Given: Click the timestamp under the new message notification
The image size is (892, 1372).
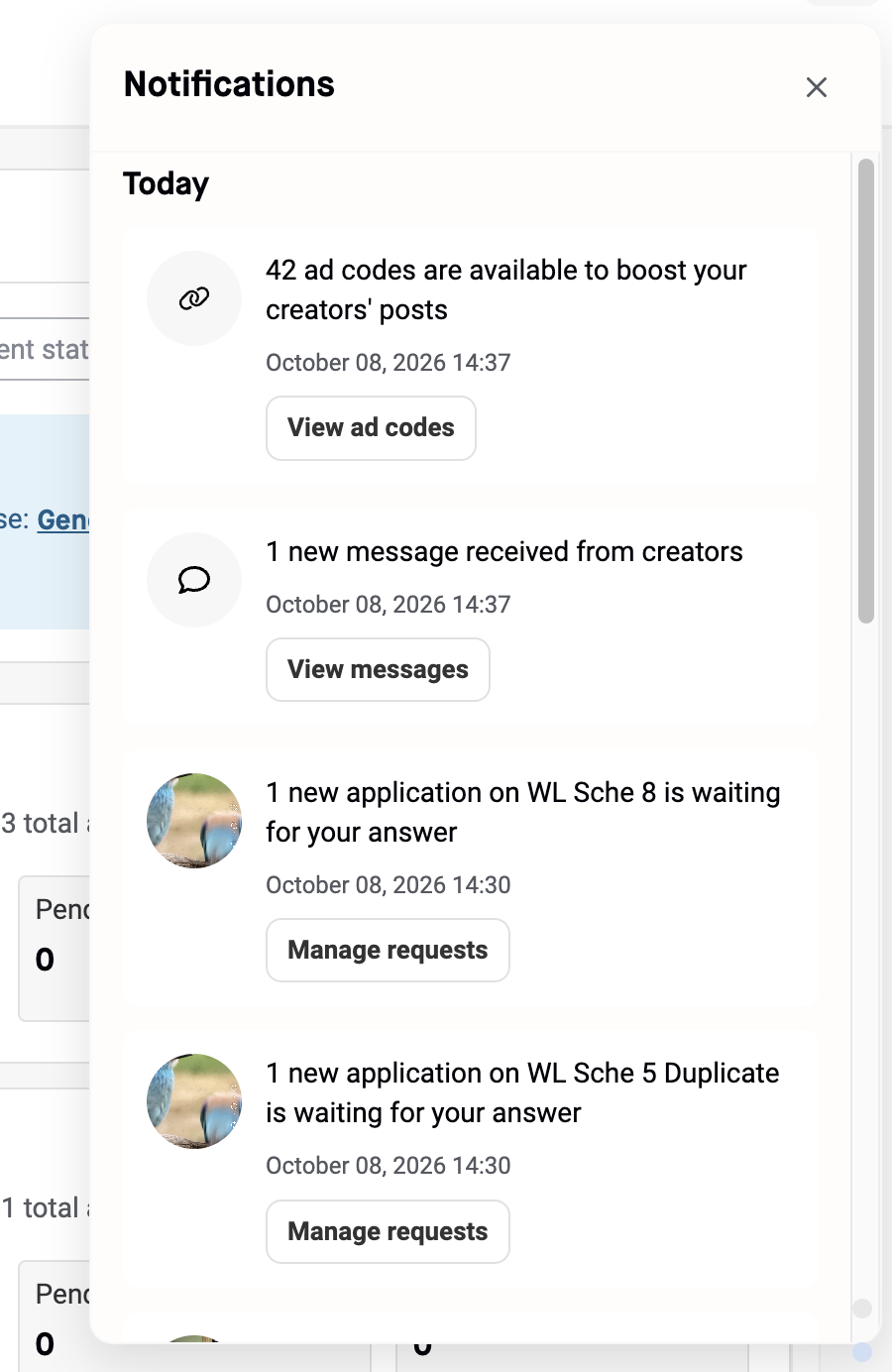Looking at the screenshot, I should (x=389, y=605).
